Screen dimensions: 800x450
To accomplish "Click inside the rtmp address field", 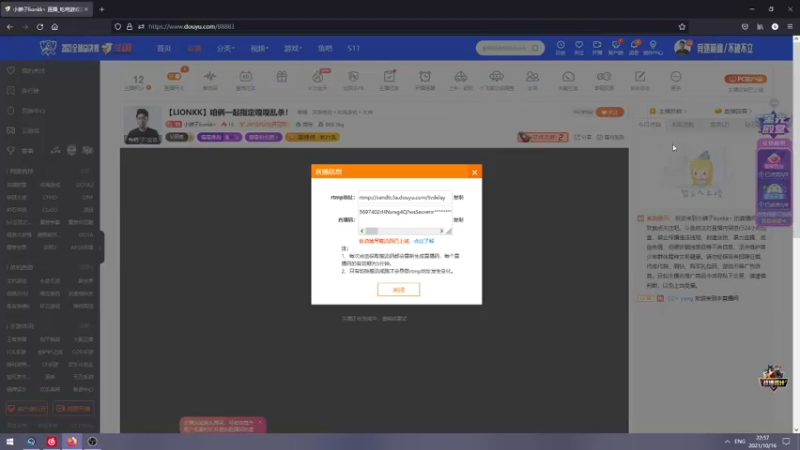I will pos(405,197).
